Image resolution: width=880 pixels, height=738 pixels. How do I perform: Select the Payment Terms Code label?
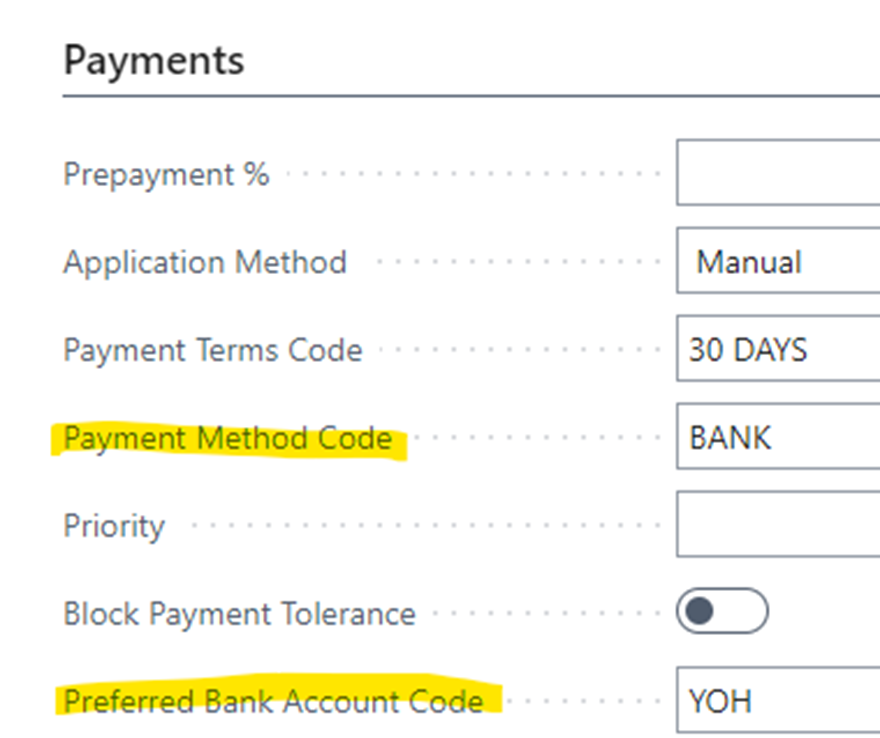click(212, 350)
